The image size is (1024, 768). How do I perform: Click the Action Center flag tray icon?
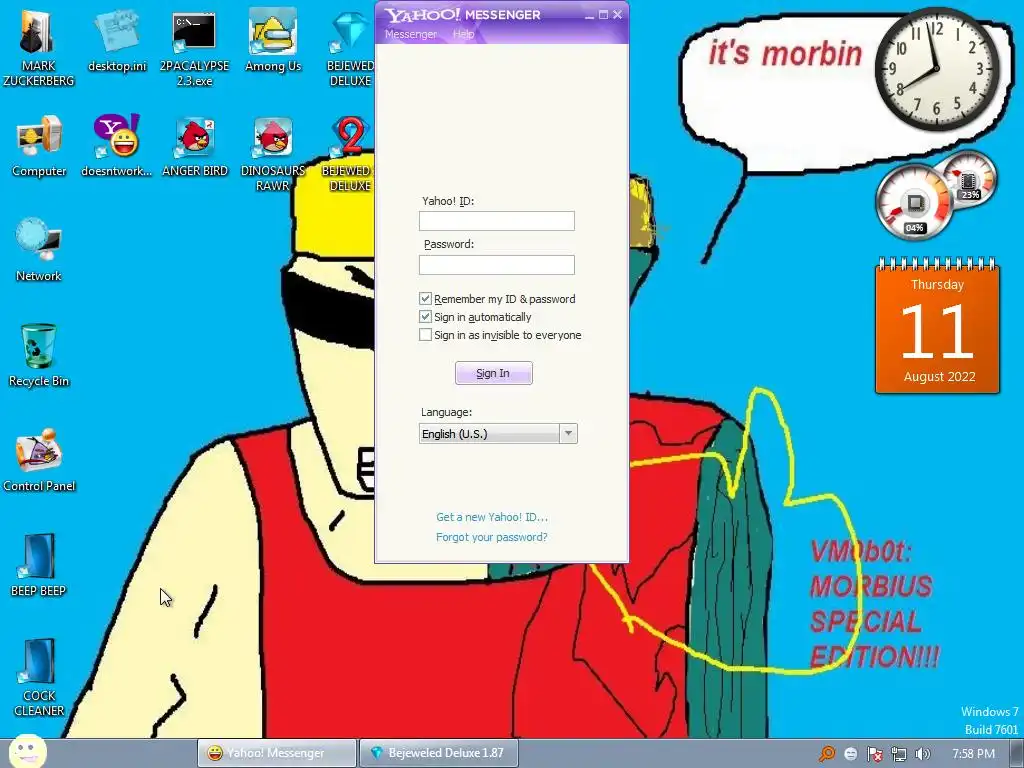[x=874, y=754]
